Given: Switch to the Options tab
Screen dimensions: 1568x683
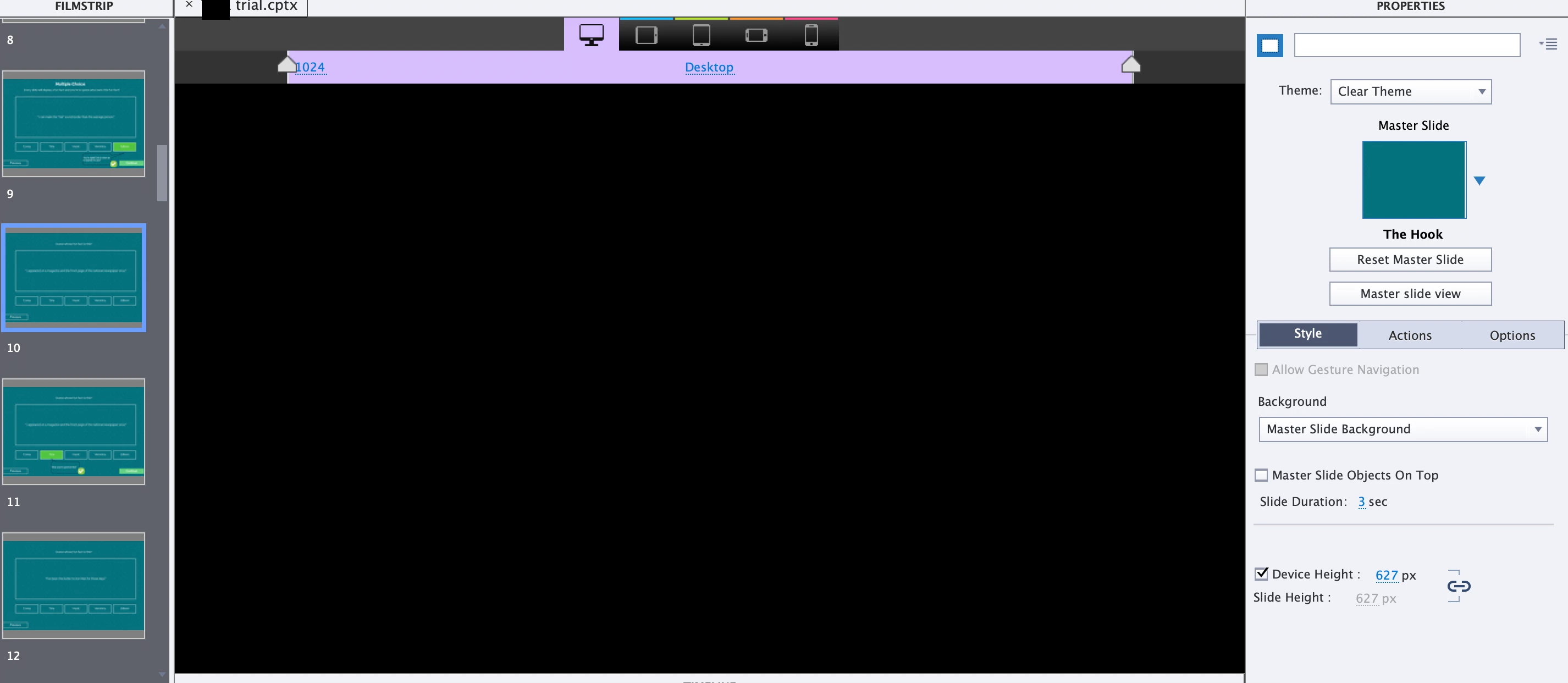Looking at the screenshot, I should [1512, 335].
